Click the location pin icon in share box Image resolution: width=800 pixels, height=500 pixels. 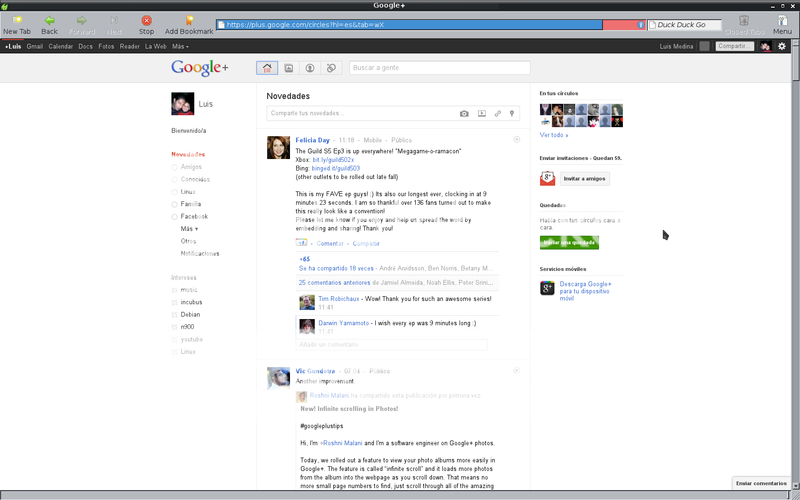tap(512, 114)
